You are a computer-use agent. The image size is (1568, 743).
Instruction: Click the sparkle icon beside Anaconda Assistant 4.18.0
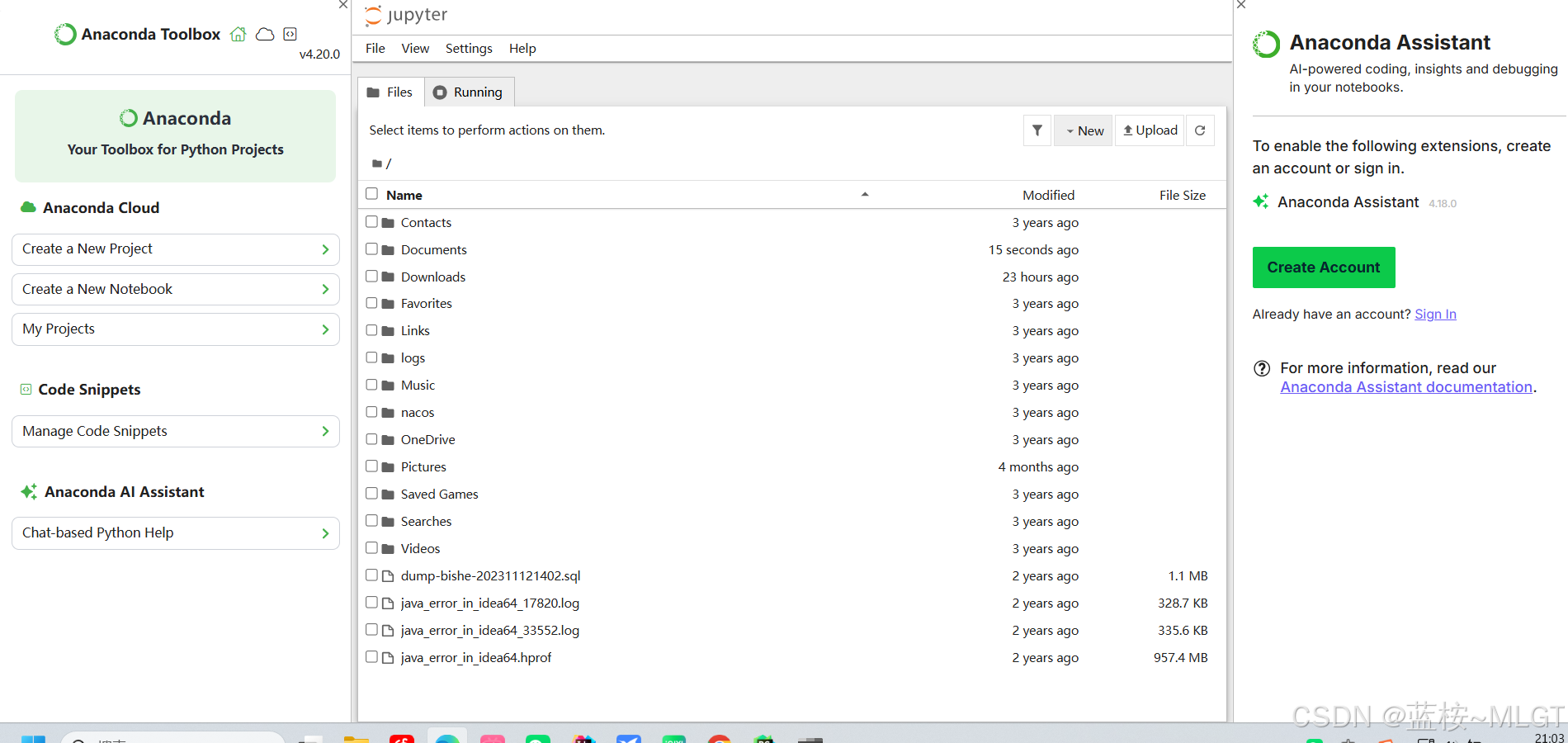tap(1261, 201)
